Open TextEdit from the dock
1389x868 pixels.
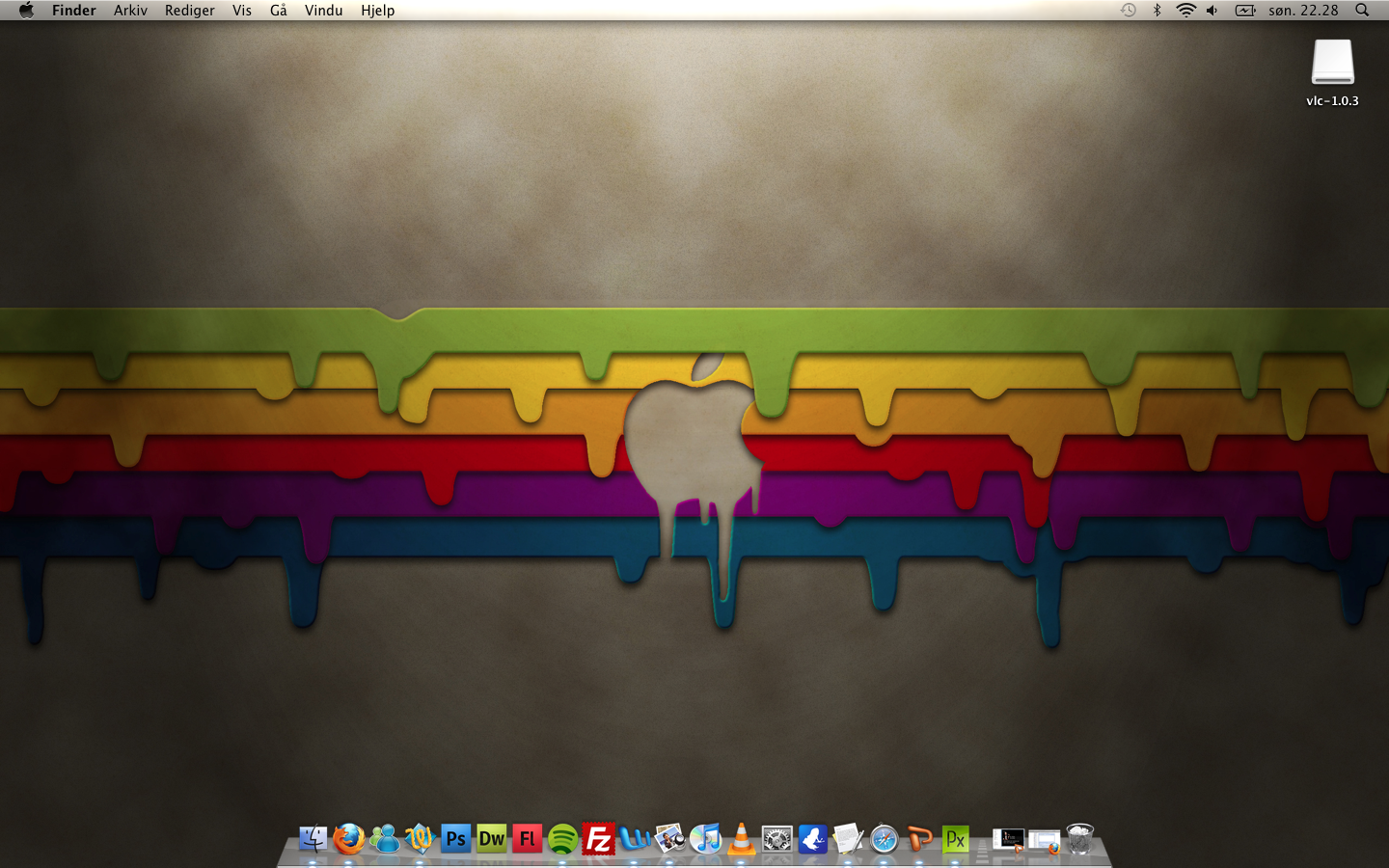pos(849,839)
